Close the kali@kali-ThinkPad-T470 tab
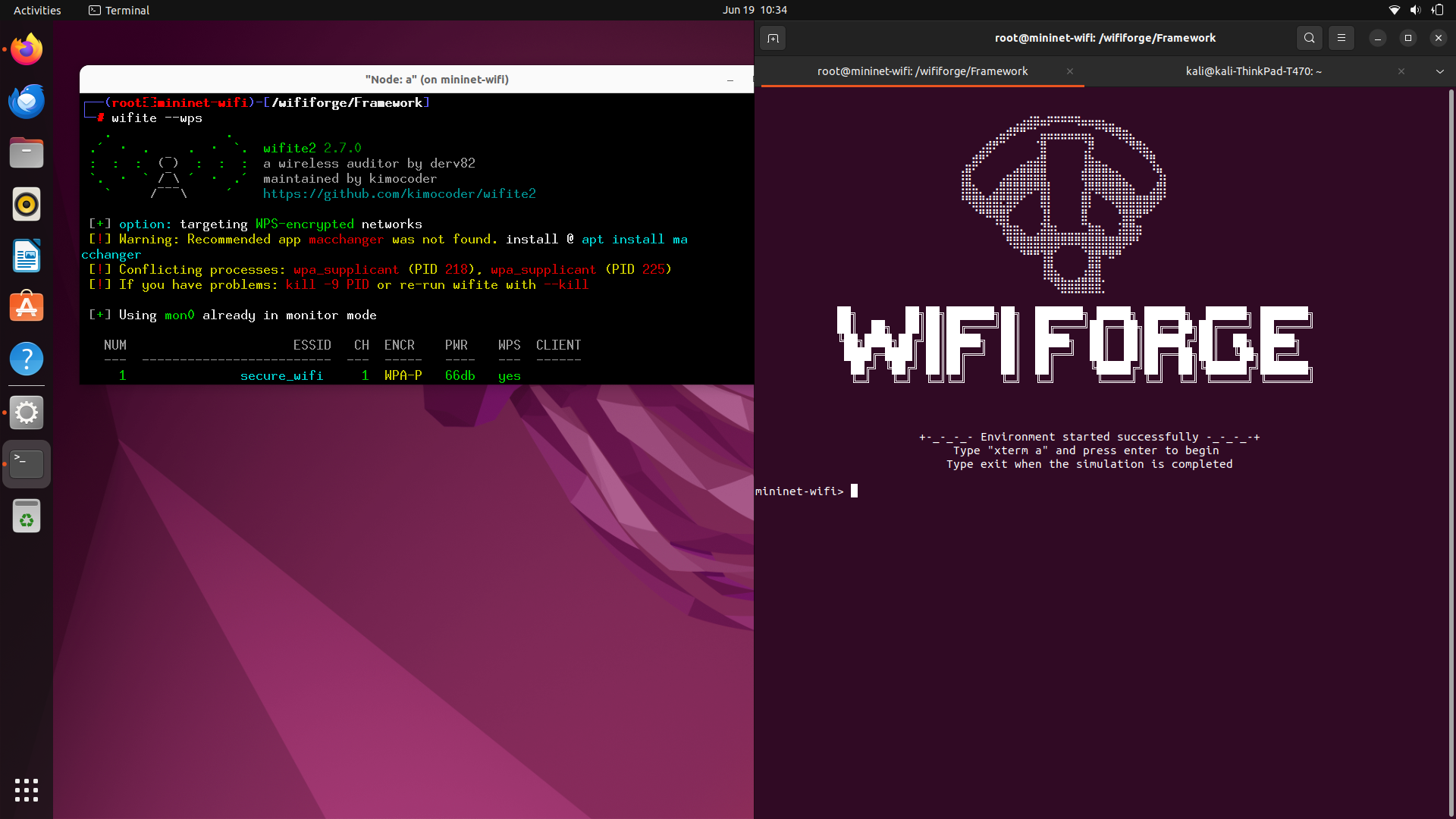This screenshot has width=1456, height=819. [1401, 71]
